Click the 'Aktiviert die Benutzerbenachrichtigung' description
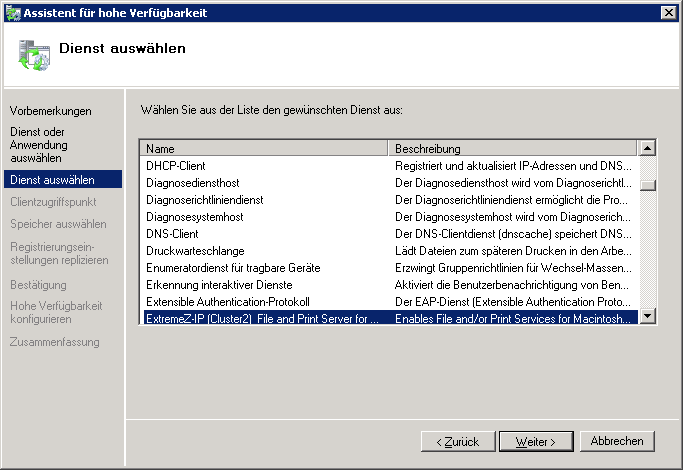Image resolution: width=683 pixels, height=470 pixels. coord(512,285)
